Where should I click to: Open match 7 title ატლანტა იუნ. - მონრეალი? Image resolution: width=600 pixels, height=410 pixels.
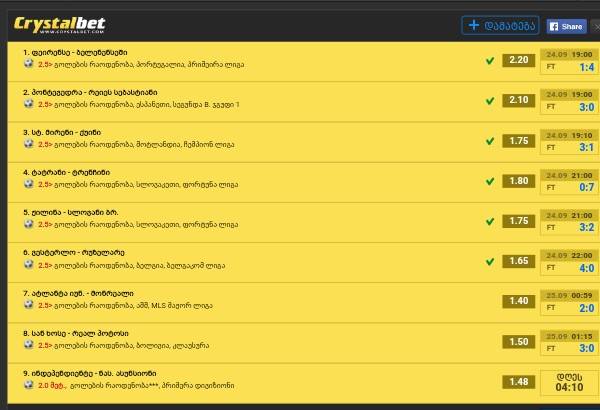pos(78,294)
